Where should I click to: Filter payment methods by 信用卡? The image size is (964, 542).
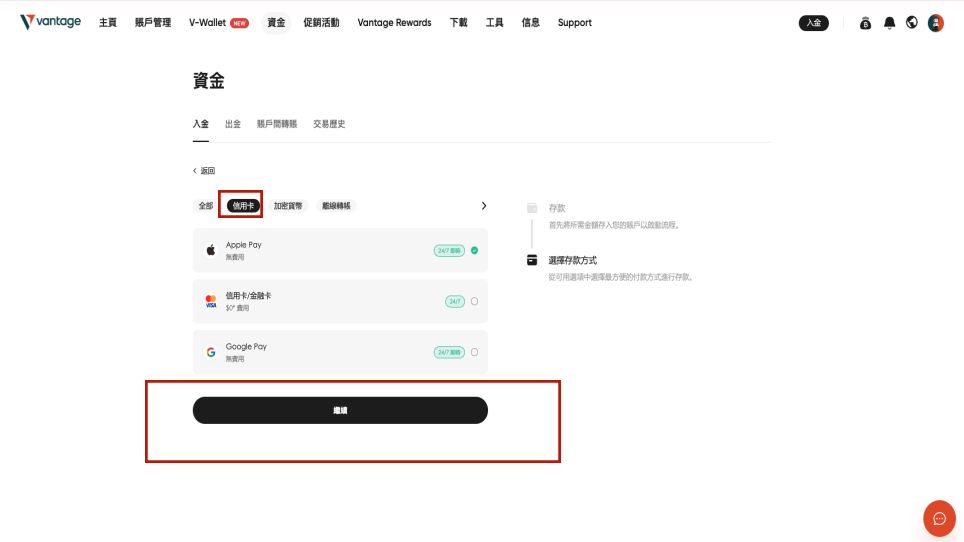[x=243, y=206]
